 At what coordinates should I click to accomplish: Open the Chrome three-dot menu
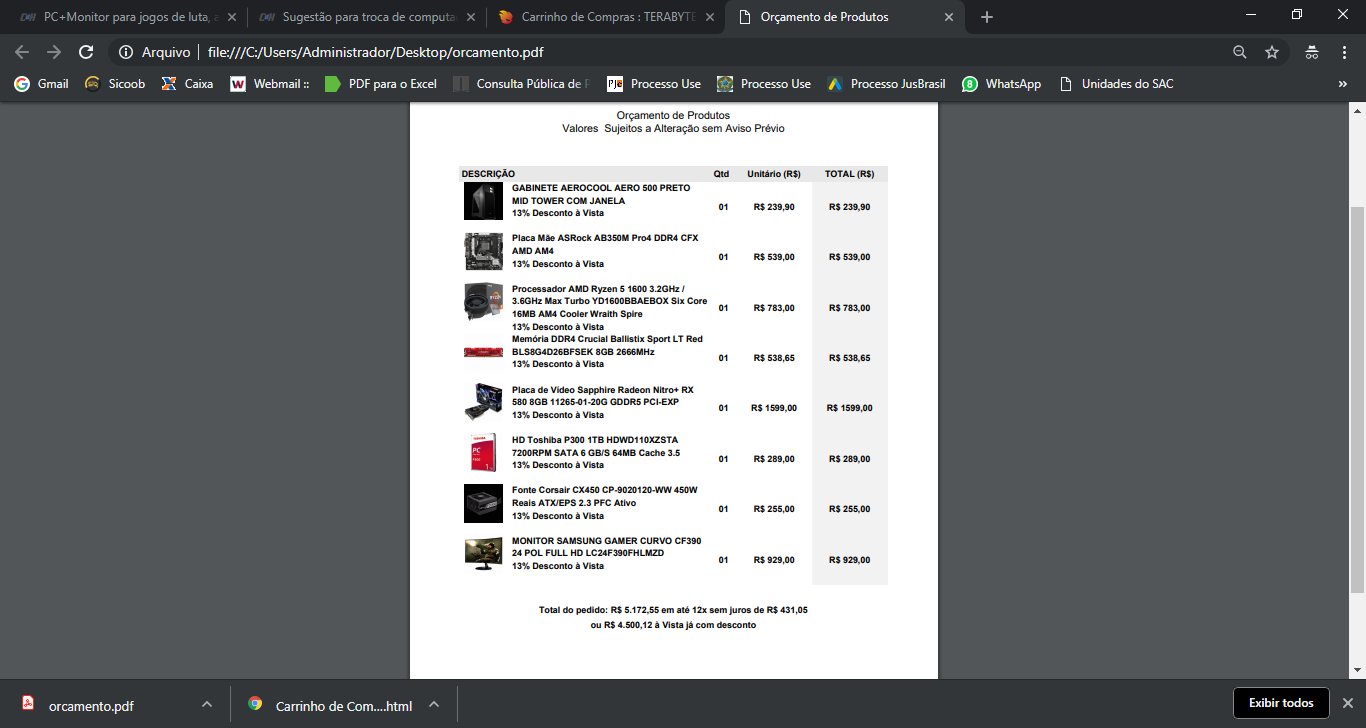[x=1344, y=52]
